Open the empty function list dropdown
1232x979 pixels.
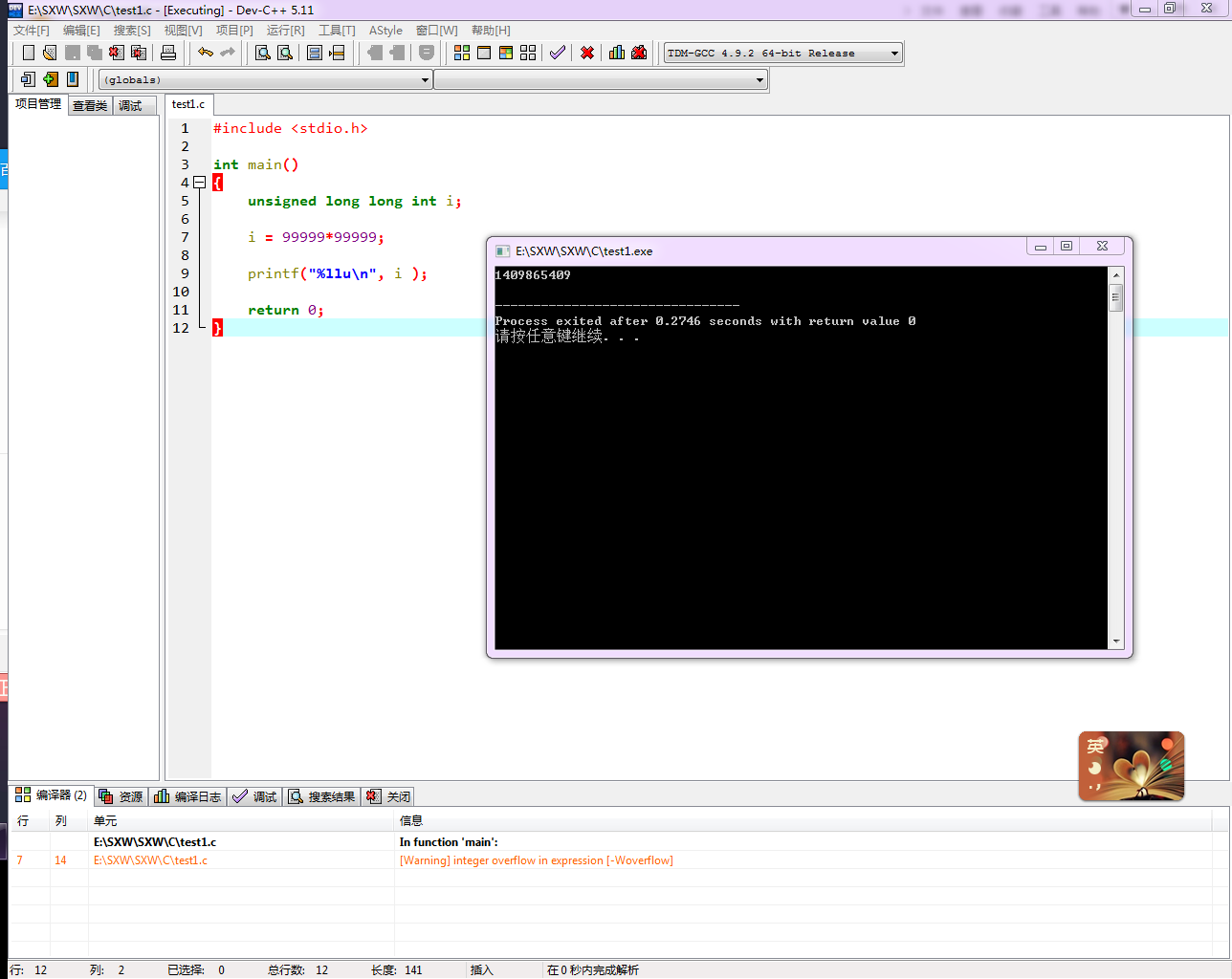click(601, 80)
